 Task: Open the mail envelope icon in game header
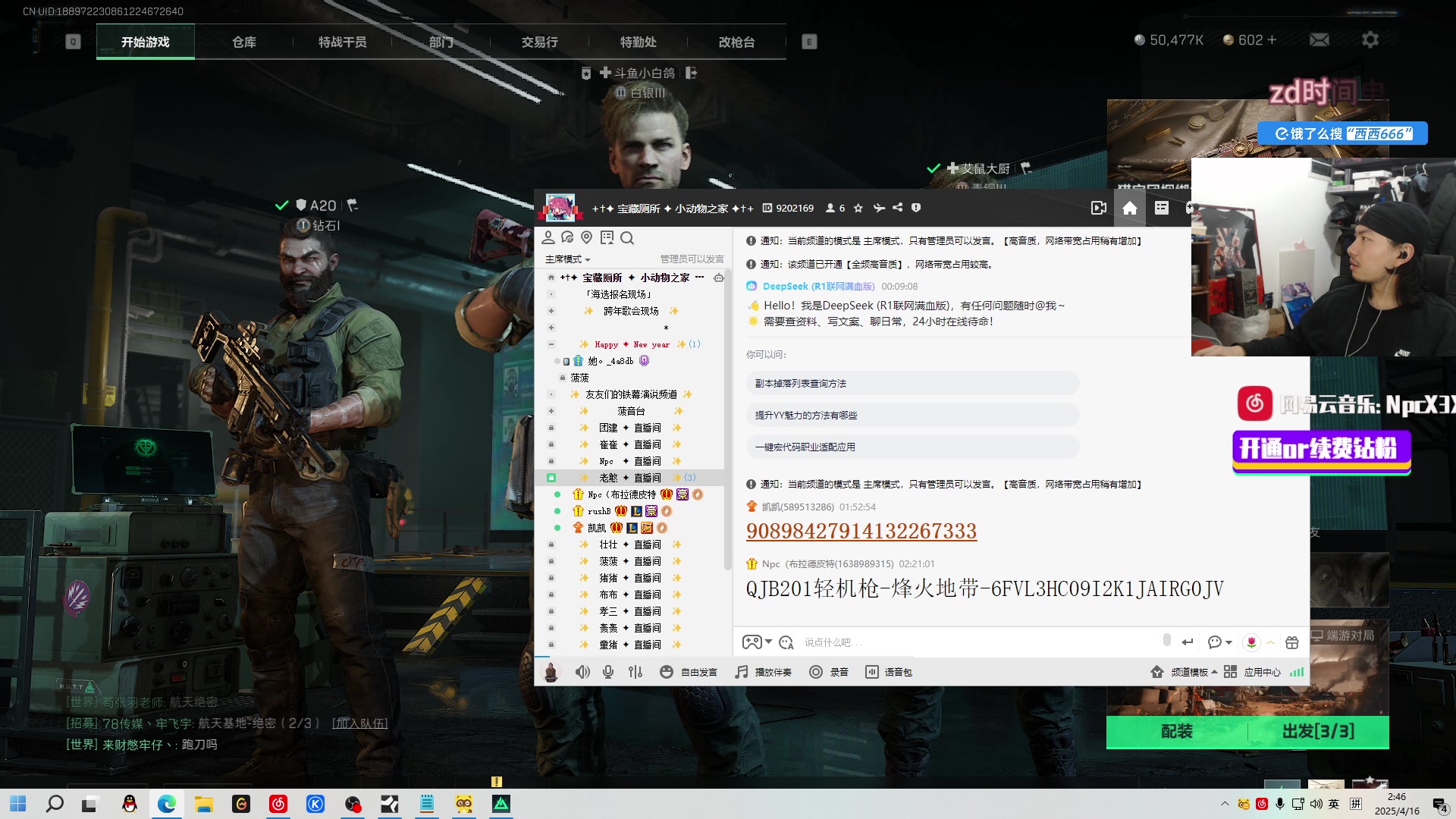point(1319,39)
